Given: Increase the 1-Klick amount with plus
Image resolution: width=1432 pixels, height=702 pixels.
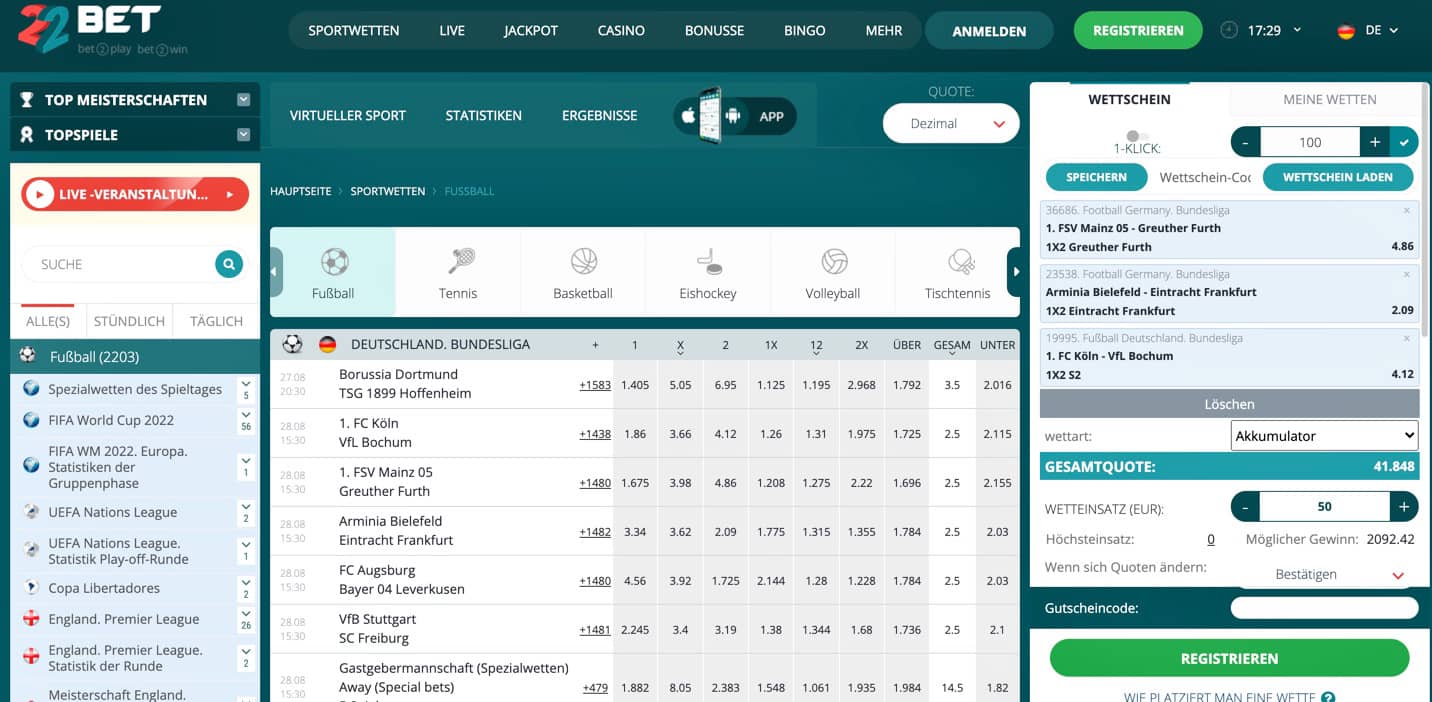Looking at the screenshot, I should pyautogui.click(x=1375, y=142).
